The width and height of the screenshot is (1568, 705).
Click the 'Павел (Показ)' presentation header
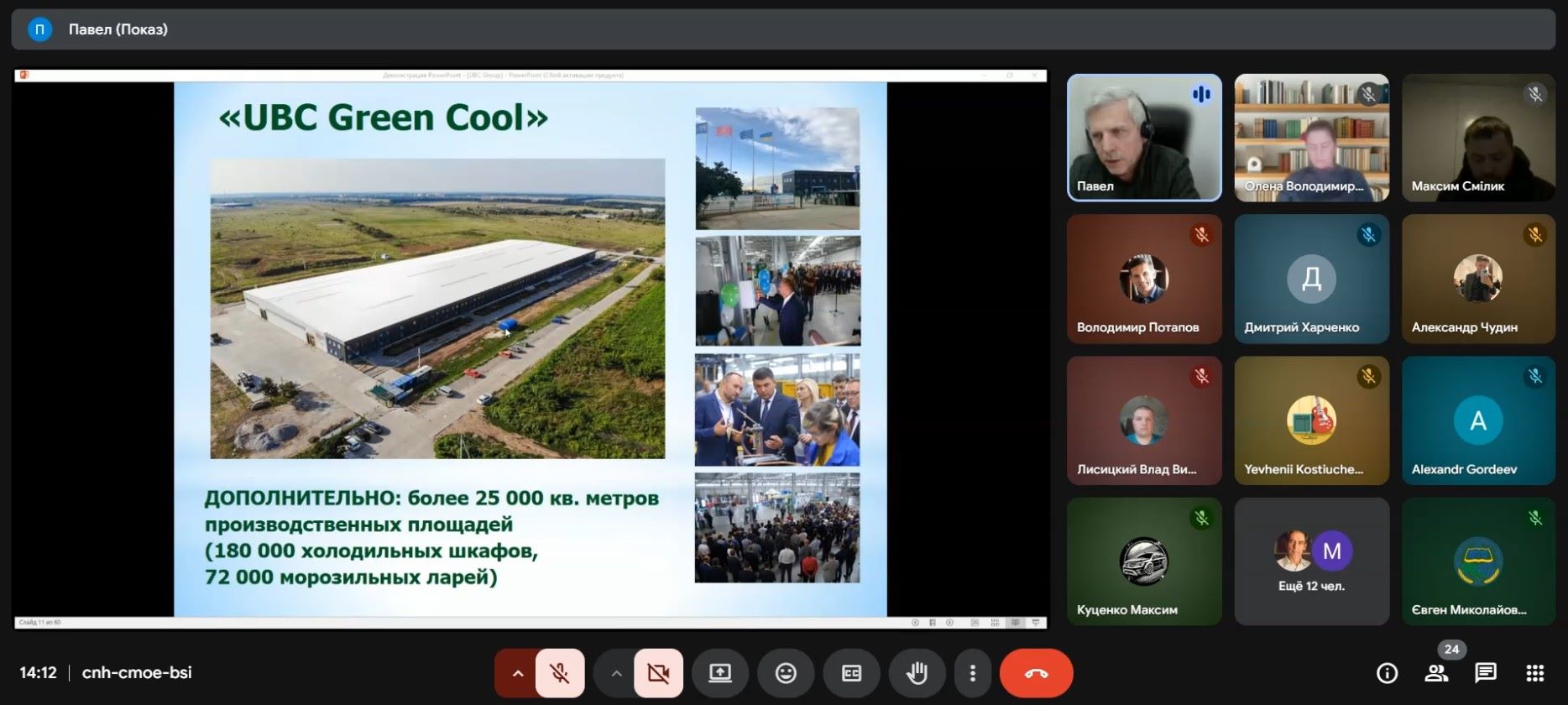(118, 29)
